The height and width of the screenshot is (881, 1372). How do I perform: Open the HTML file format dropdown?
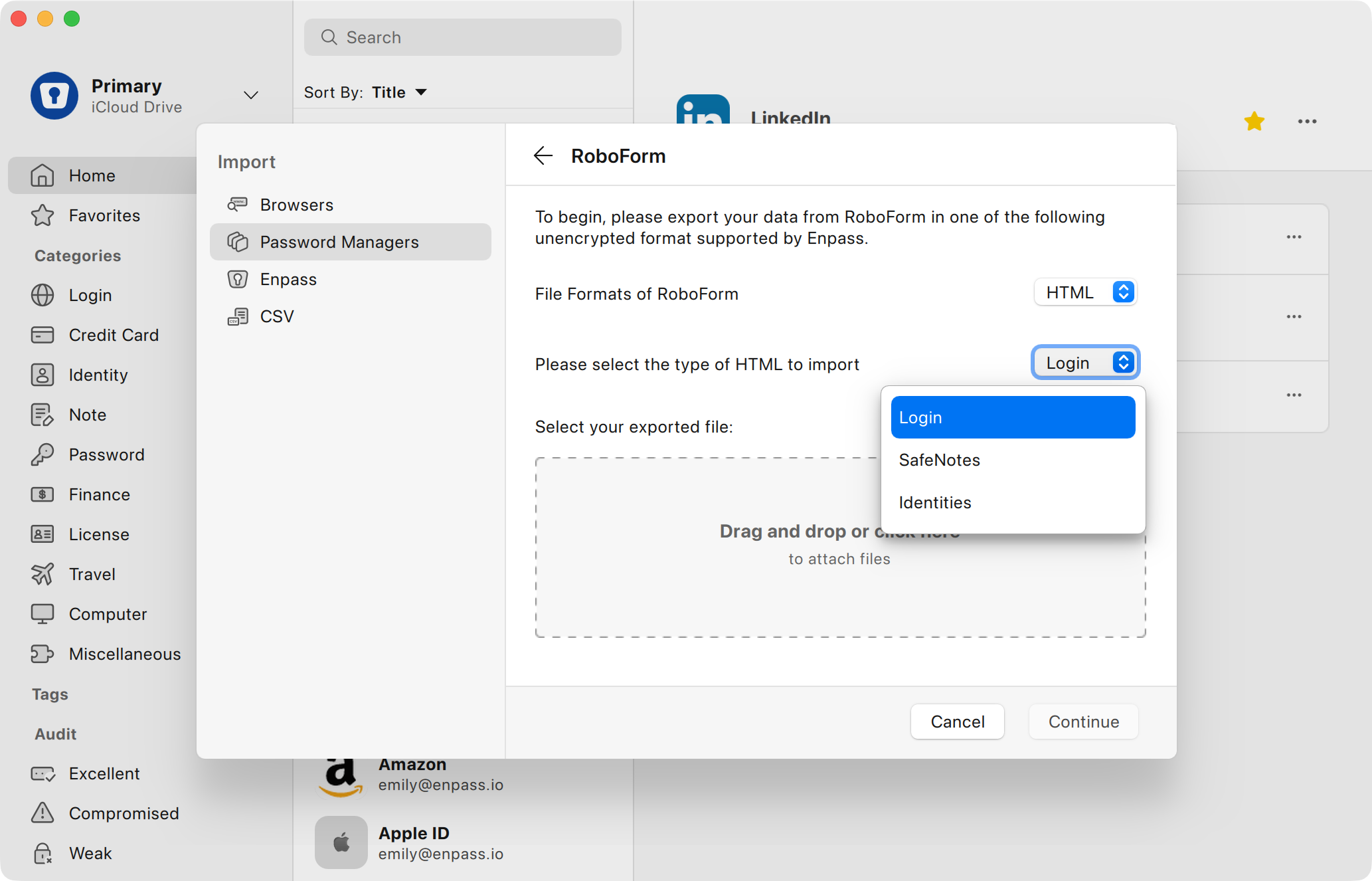(x=1085, y=292)
